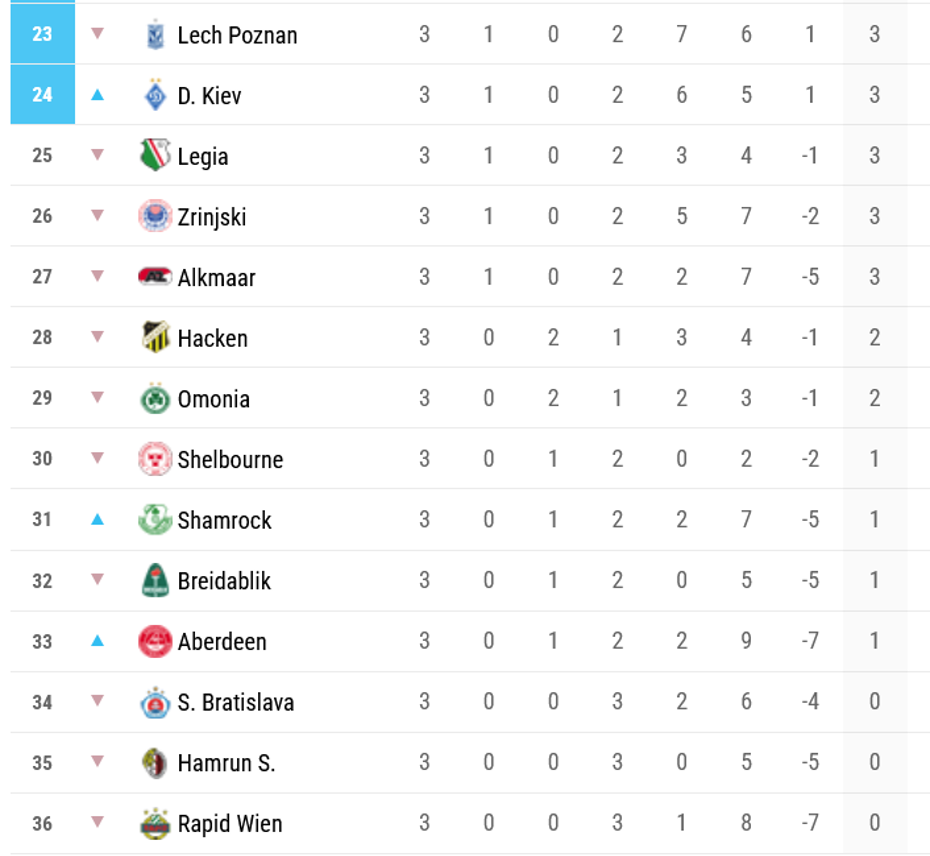Screen dimensions: 930x856
Task: Click the up arrow next to Shamrock
Action: pos(97,519)
